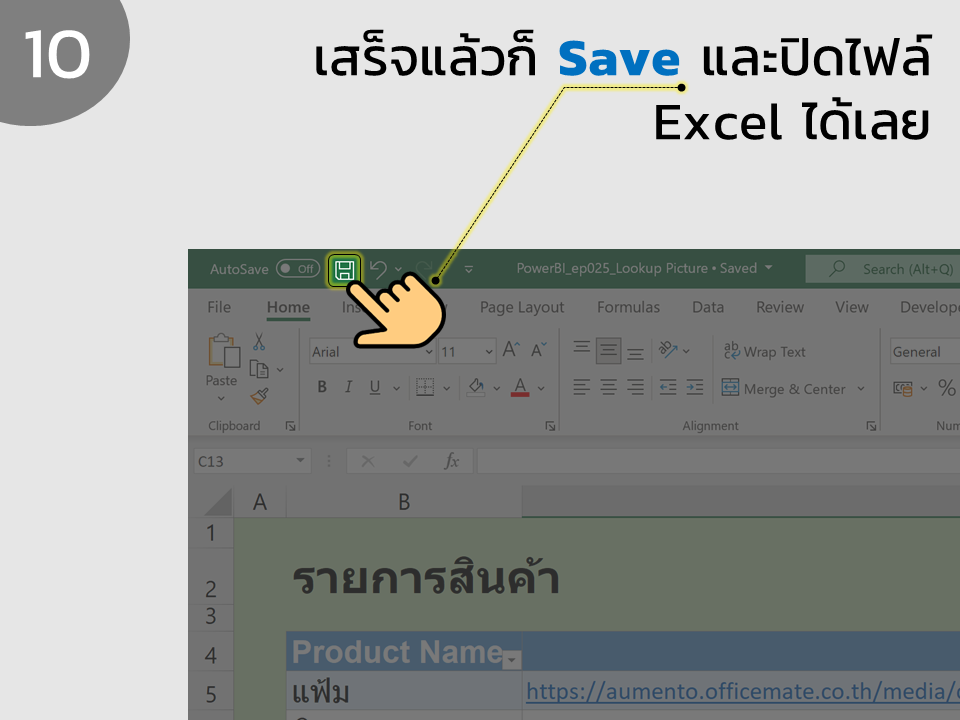Screen dimensions: 960x720
Task: Click the Save icon in title bar
Action: (x=344, y=270)
